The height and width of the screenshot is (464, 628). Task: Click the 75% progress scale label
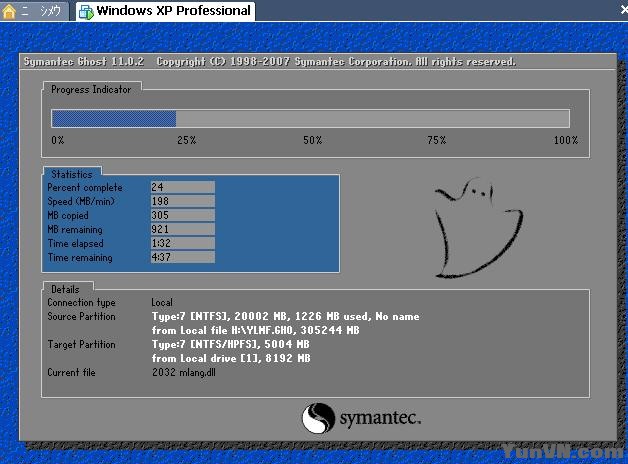(437, 140)
